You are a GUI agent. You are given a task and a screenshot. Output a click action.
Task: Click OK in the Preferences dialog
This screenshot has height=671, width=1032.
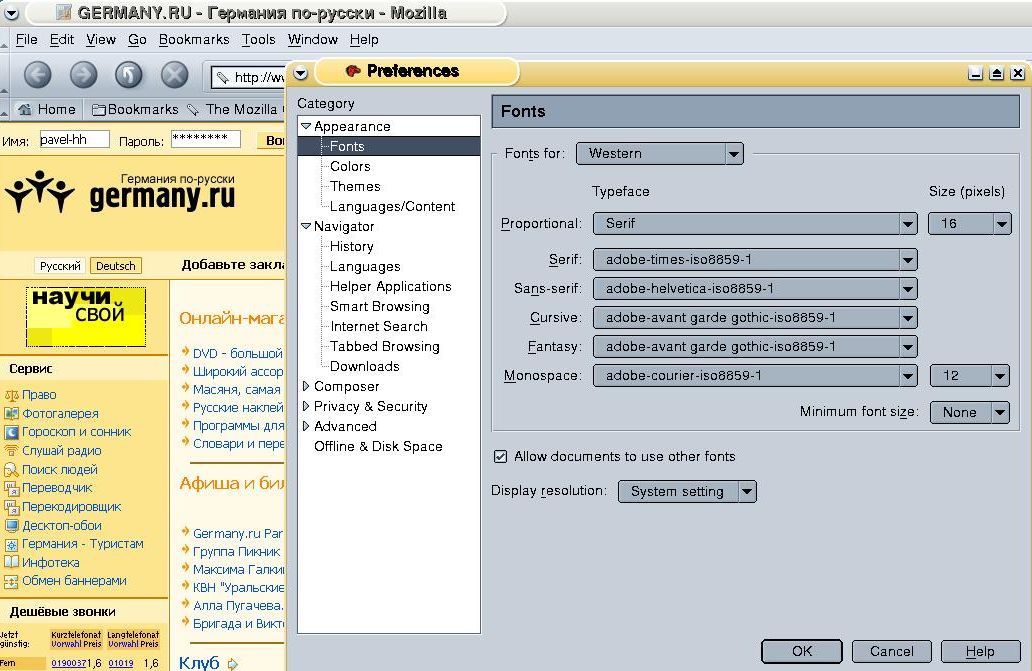(x=802, y=651)
